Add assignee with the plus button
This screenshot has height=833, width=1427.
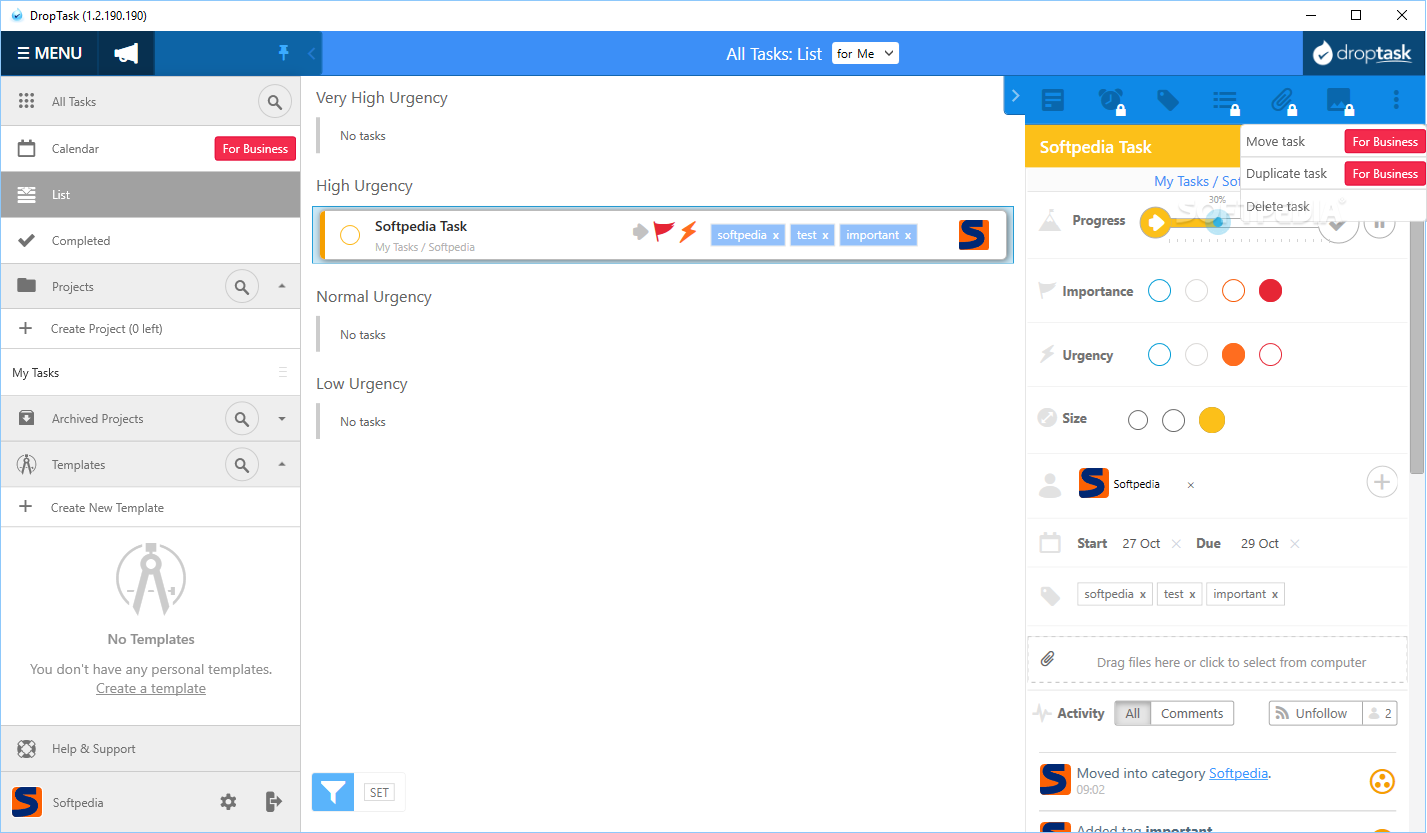1381,482
